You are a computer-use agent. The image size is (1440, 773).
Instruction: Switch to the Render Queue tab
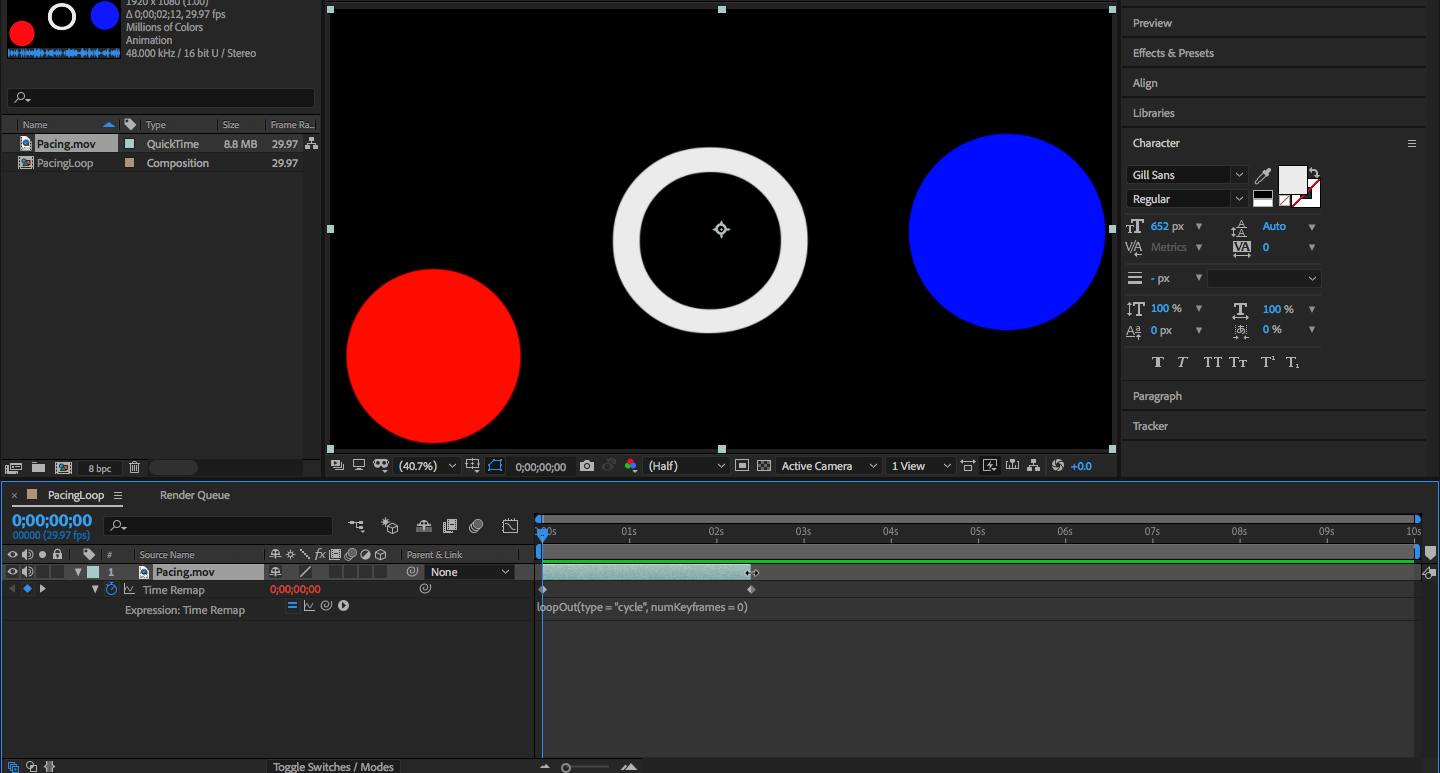click(194, 495)
